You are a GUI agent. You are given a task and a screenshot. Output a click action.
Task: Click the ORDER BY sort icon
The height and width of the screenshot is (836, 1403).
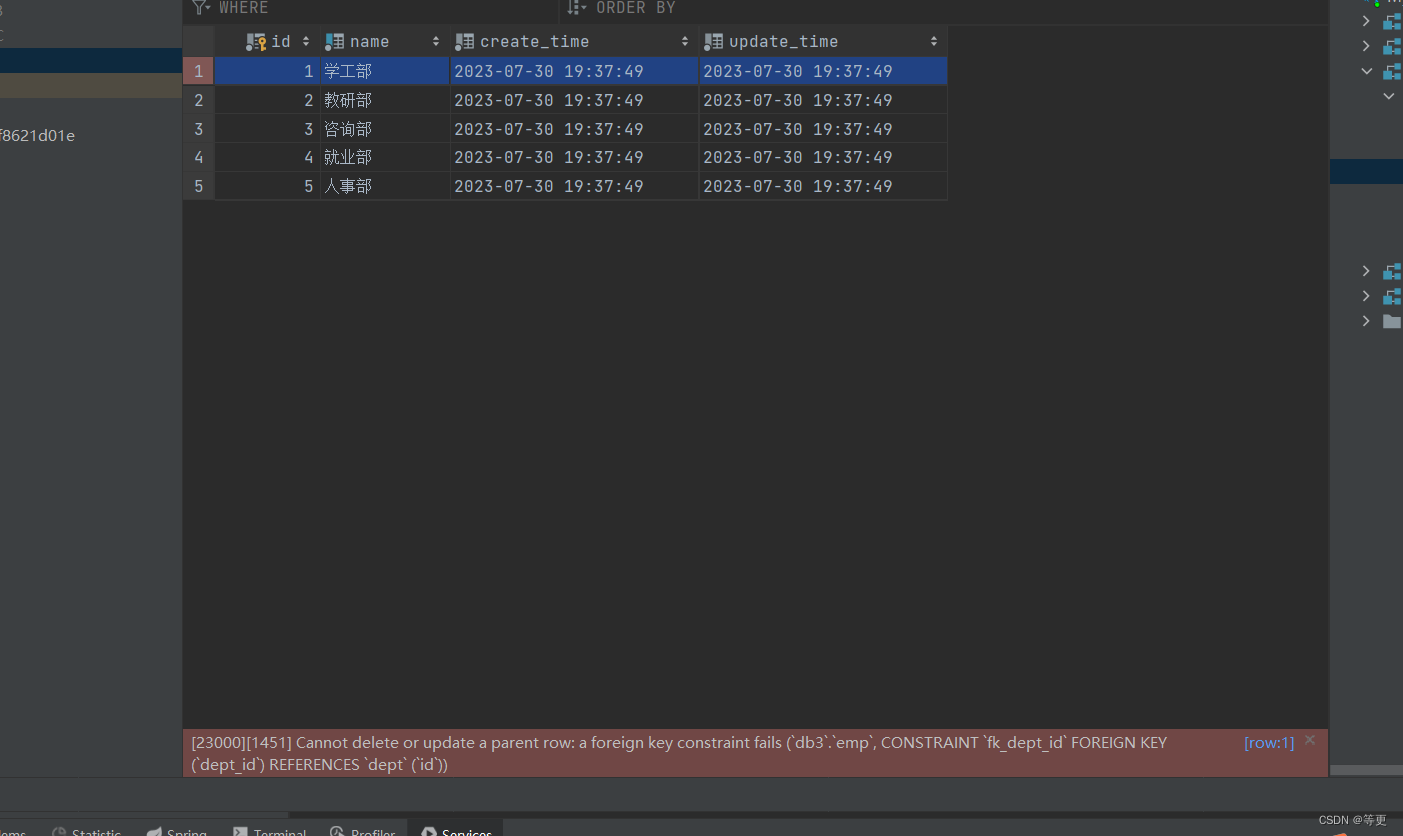pos(577,8)
